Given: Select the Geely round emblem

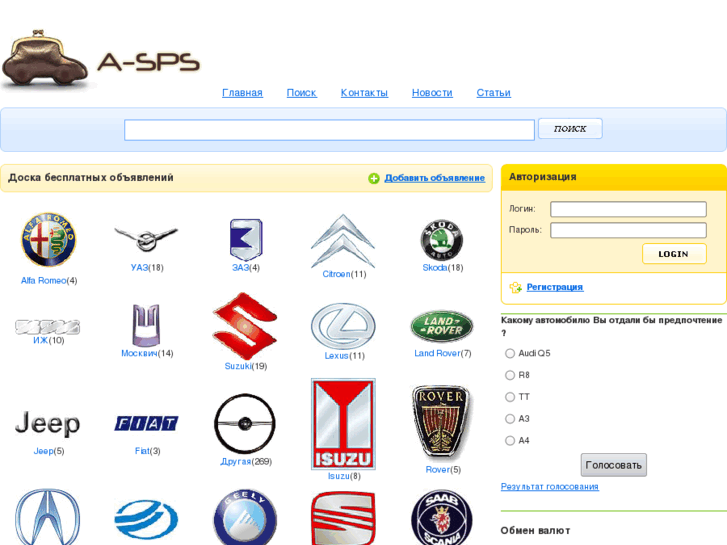Looking at the screenshot, I should click(x=245, y=518).
